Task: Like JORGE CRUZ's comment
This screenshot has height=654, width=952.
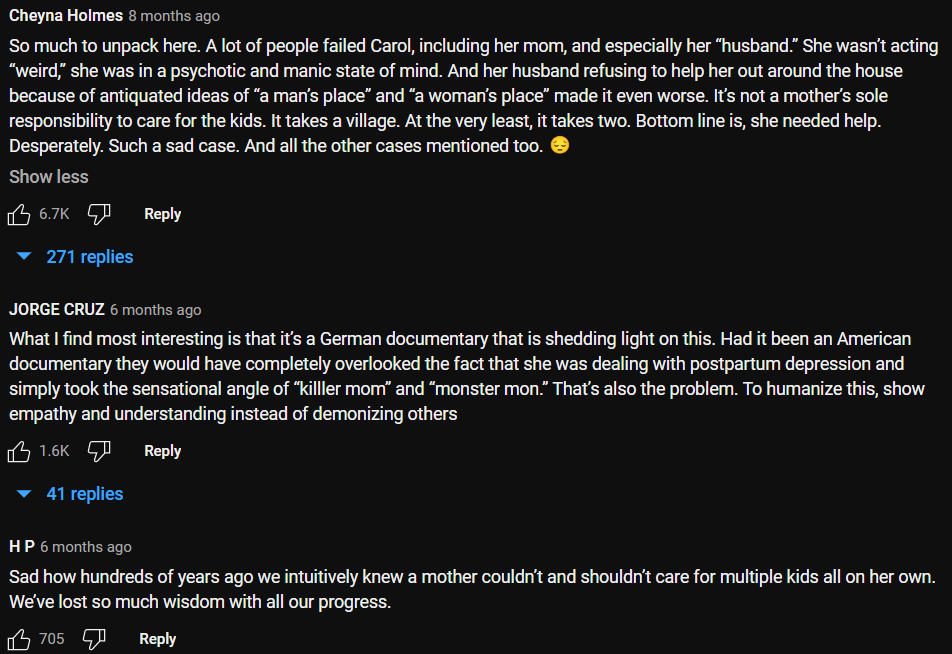Action: (19, 451)
